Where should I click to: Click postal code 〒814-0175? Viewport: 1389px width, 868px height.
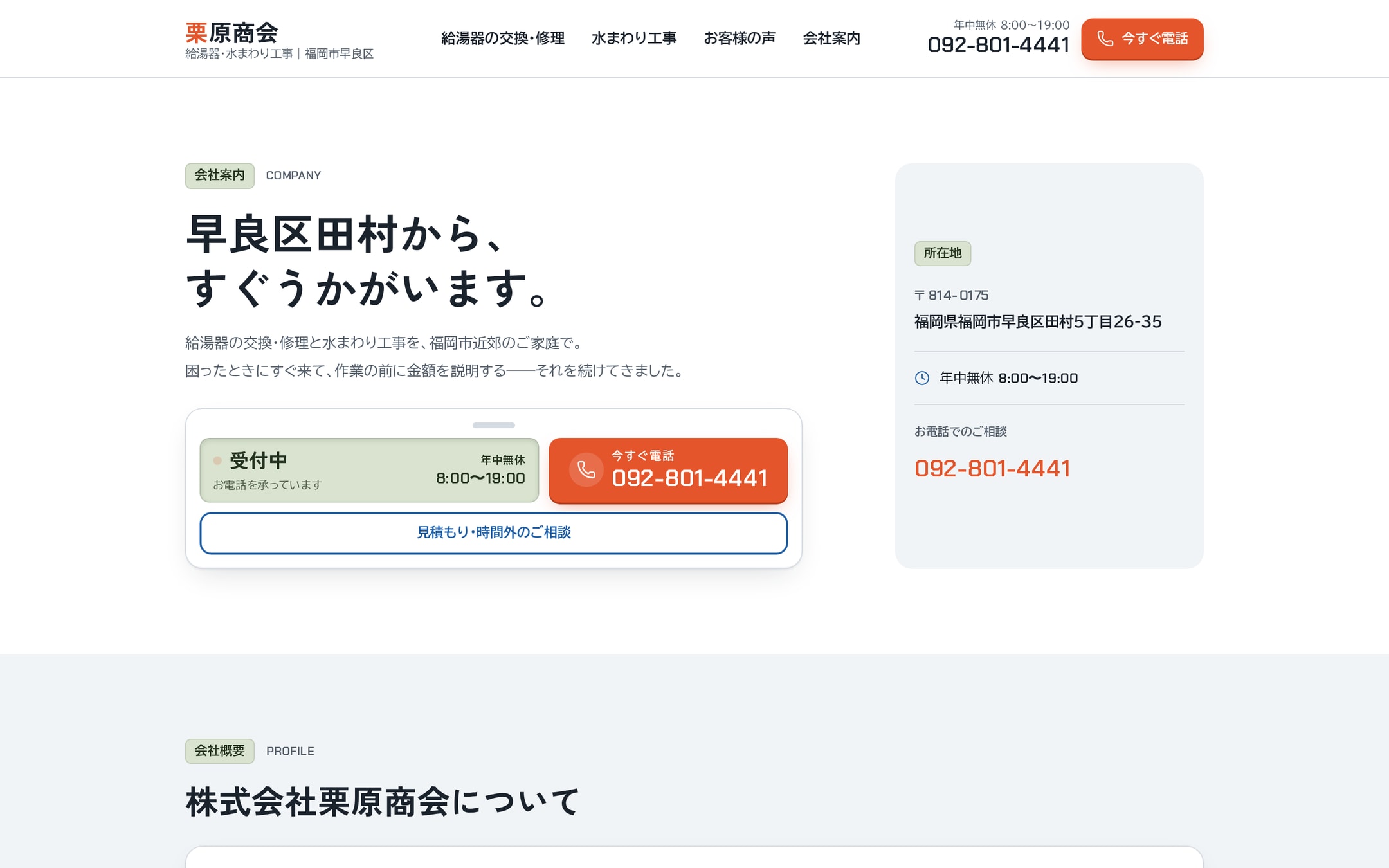coord(952,295)
